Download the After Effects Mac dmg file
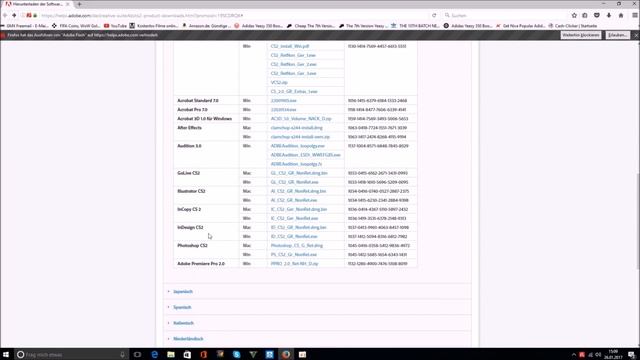The width and height of the screenshot is (640, 360). pos(296,128)
